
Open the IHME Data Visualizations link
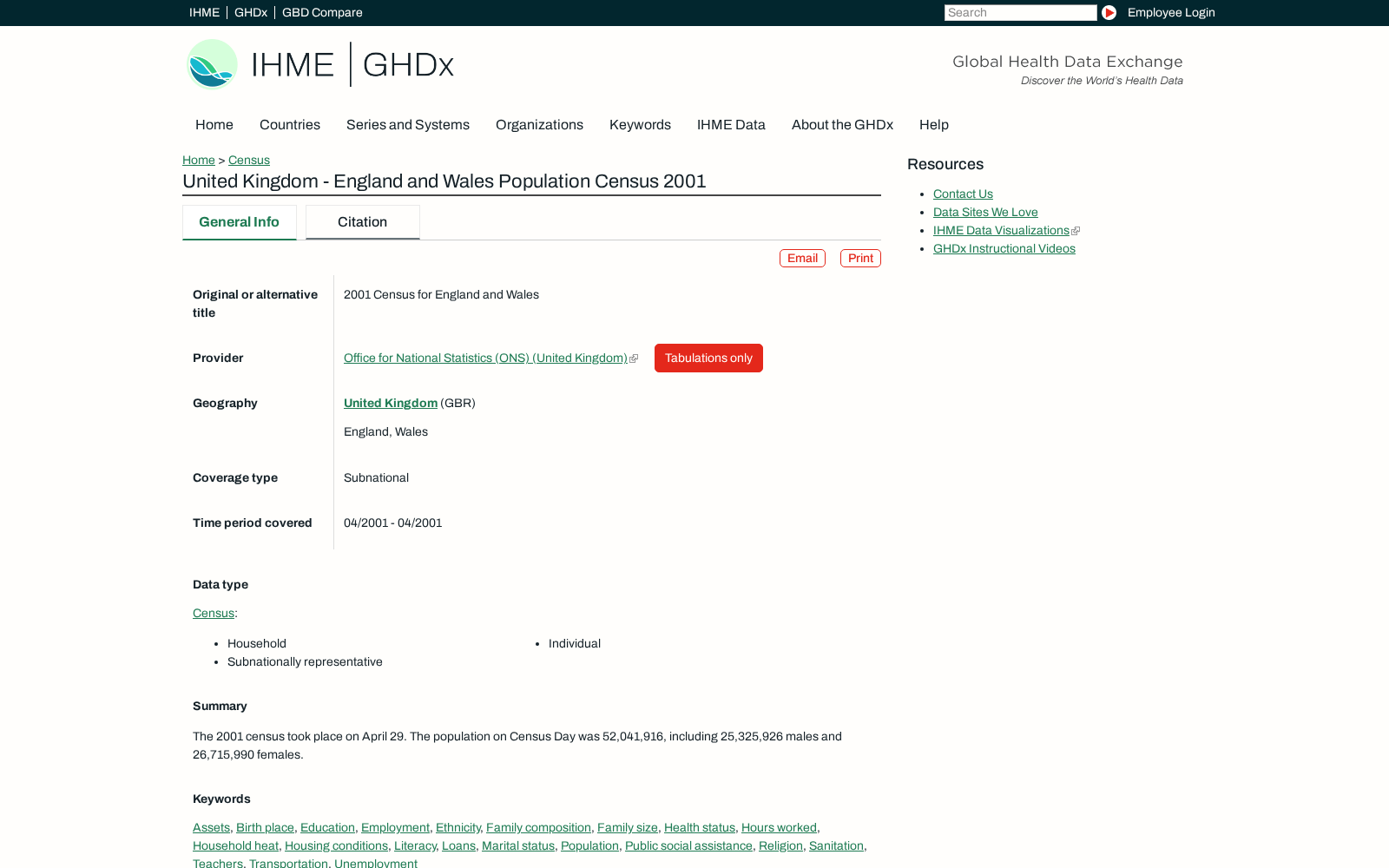coord(1001,231)
